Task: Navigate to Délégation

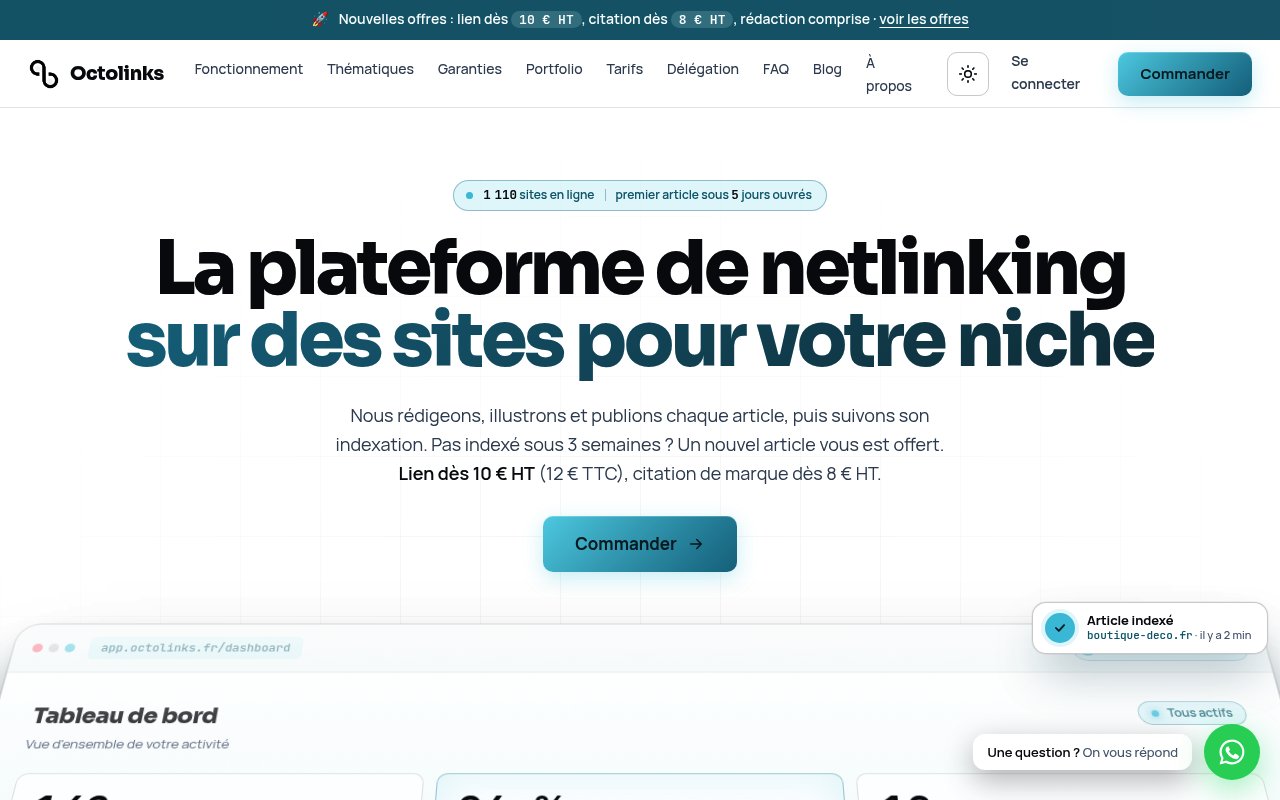Action: click(x=703, y=69)
